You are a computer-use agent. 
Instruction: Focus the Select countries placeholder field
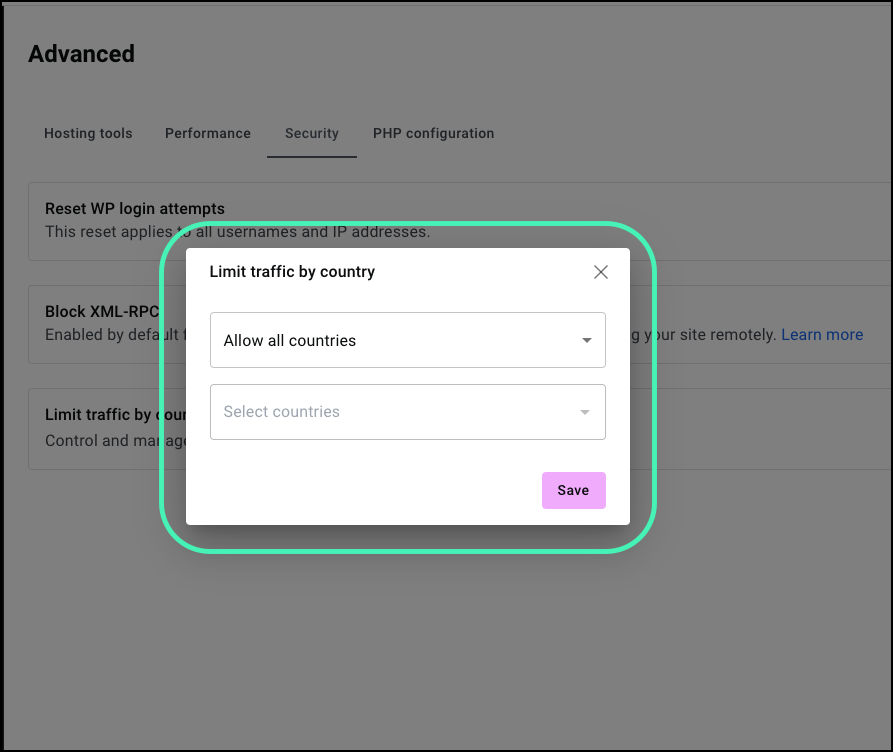(407, 412)
